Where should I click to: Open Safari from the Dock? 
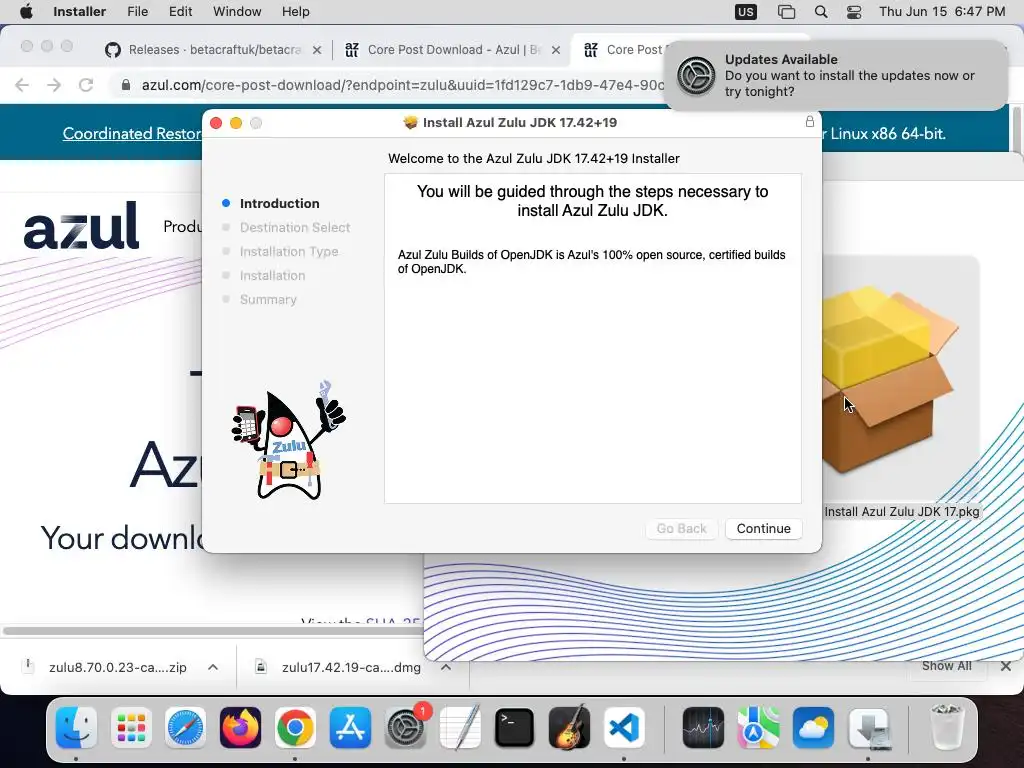(x=185, y=727)
